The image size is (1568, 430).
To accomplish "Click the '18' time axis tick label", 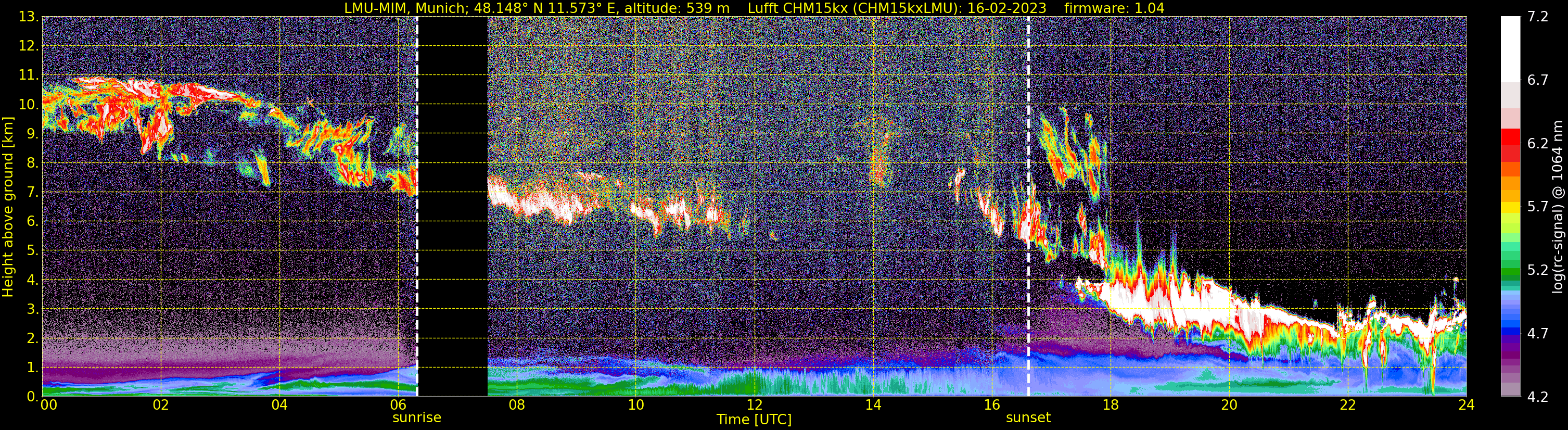I will pos(1110,406).
